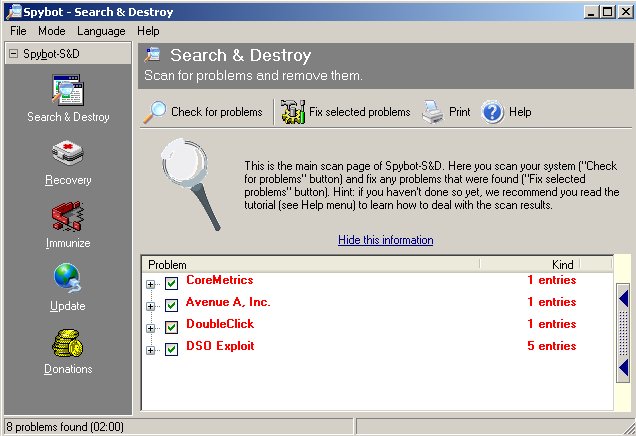Expand the DoubleClick tree node
Screen dimensions: 636x436
(x=150, y=328)
